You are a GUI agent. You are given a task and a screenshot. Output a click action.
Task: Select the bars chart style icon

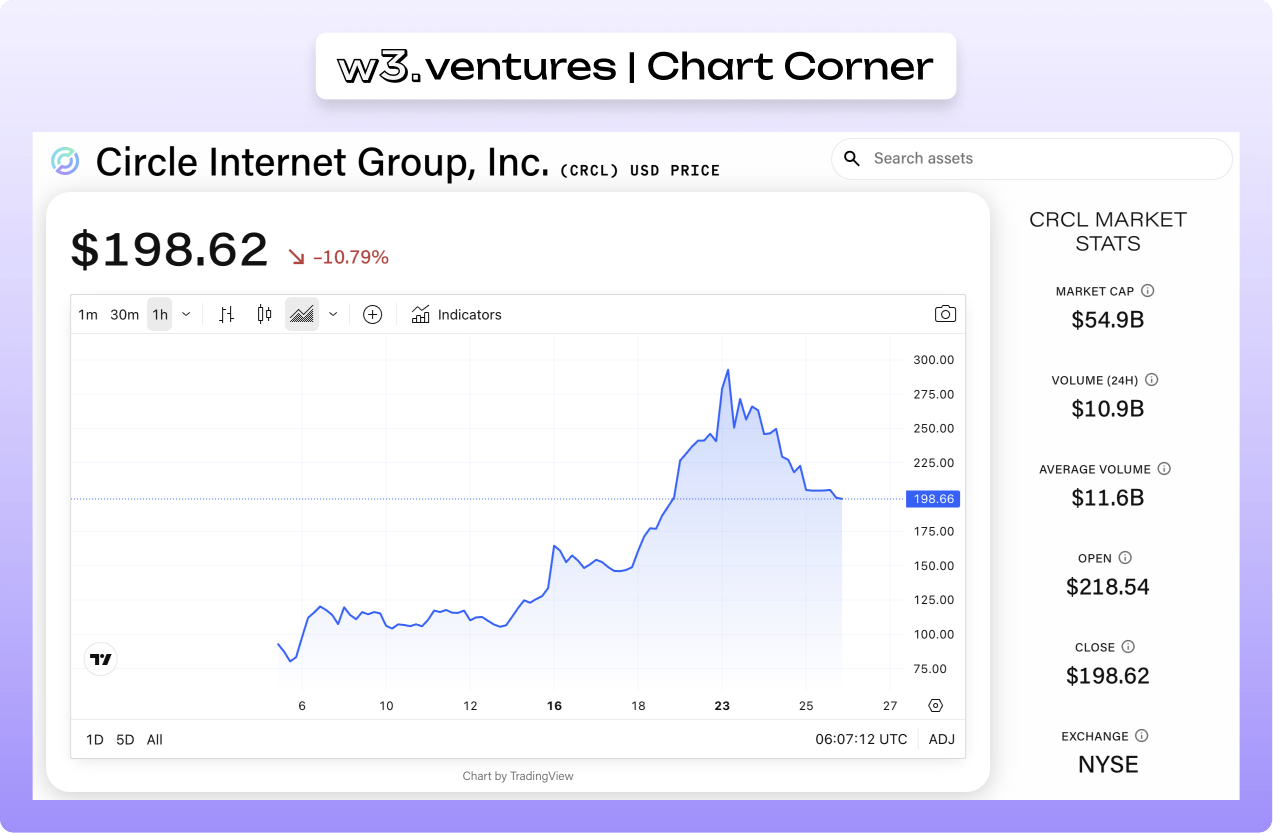point(227,314)
